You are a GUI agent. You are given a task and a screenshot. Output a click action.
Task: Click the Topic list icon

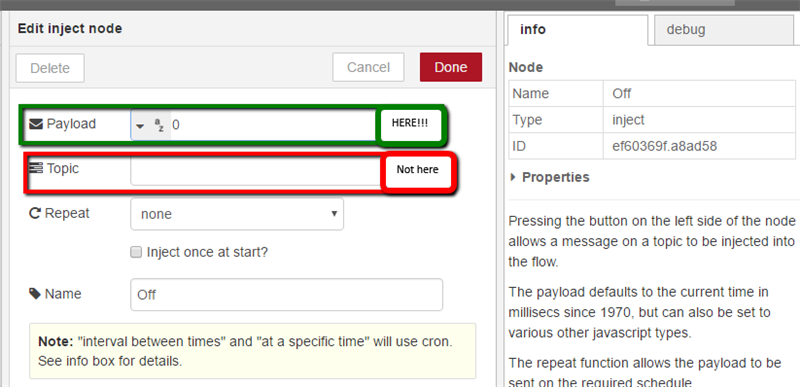36,168
